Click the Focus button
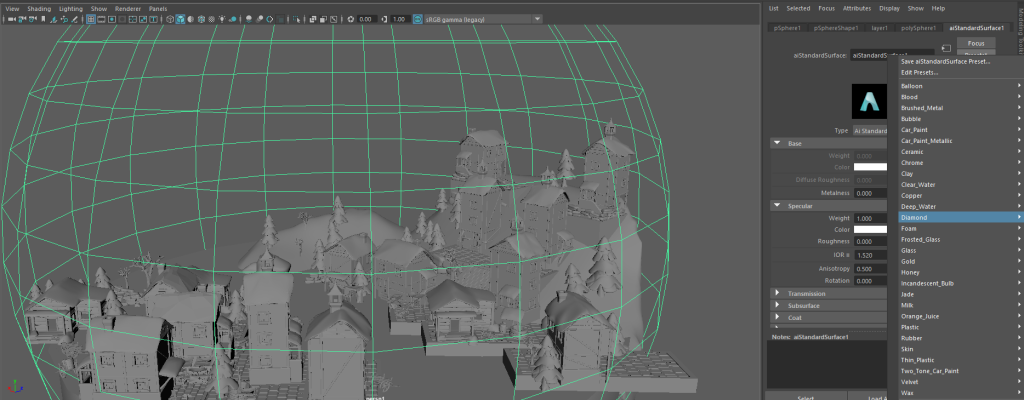This screenshot has width=1024, height=400. pyautogui.click(x=976, y=43)
